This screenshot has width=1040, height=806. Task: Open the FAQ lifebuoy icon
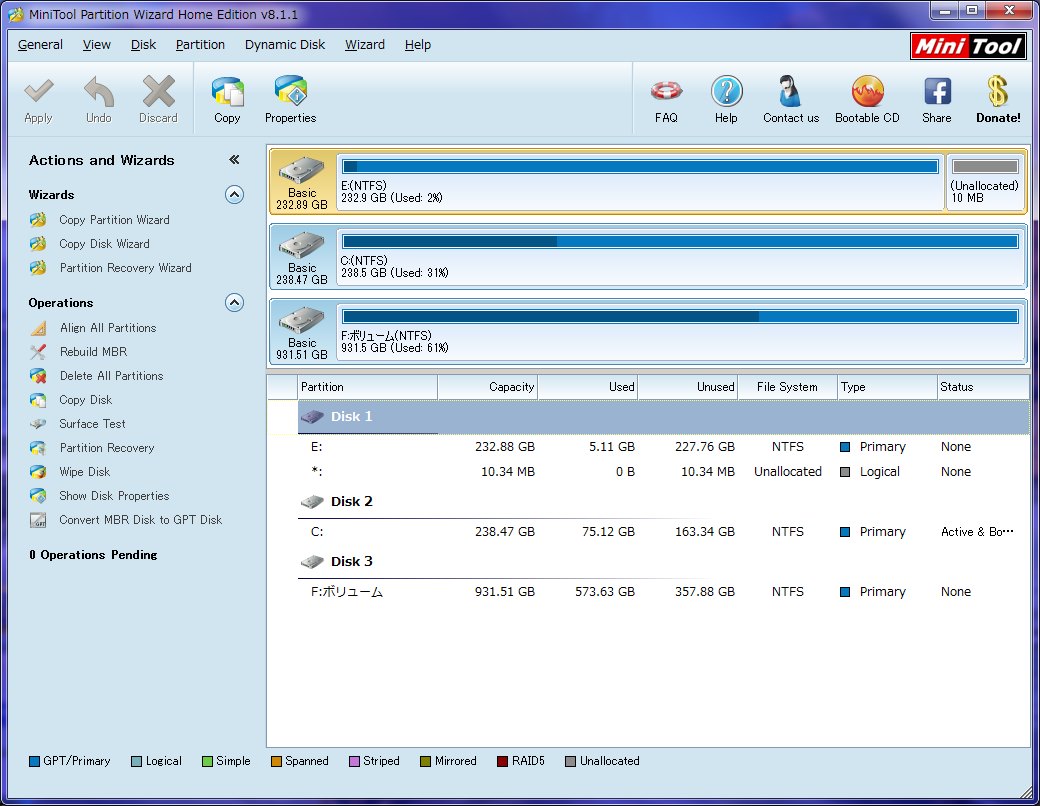tap(666, 99)
